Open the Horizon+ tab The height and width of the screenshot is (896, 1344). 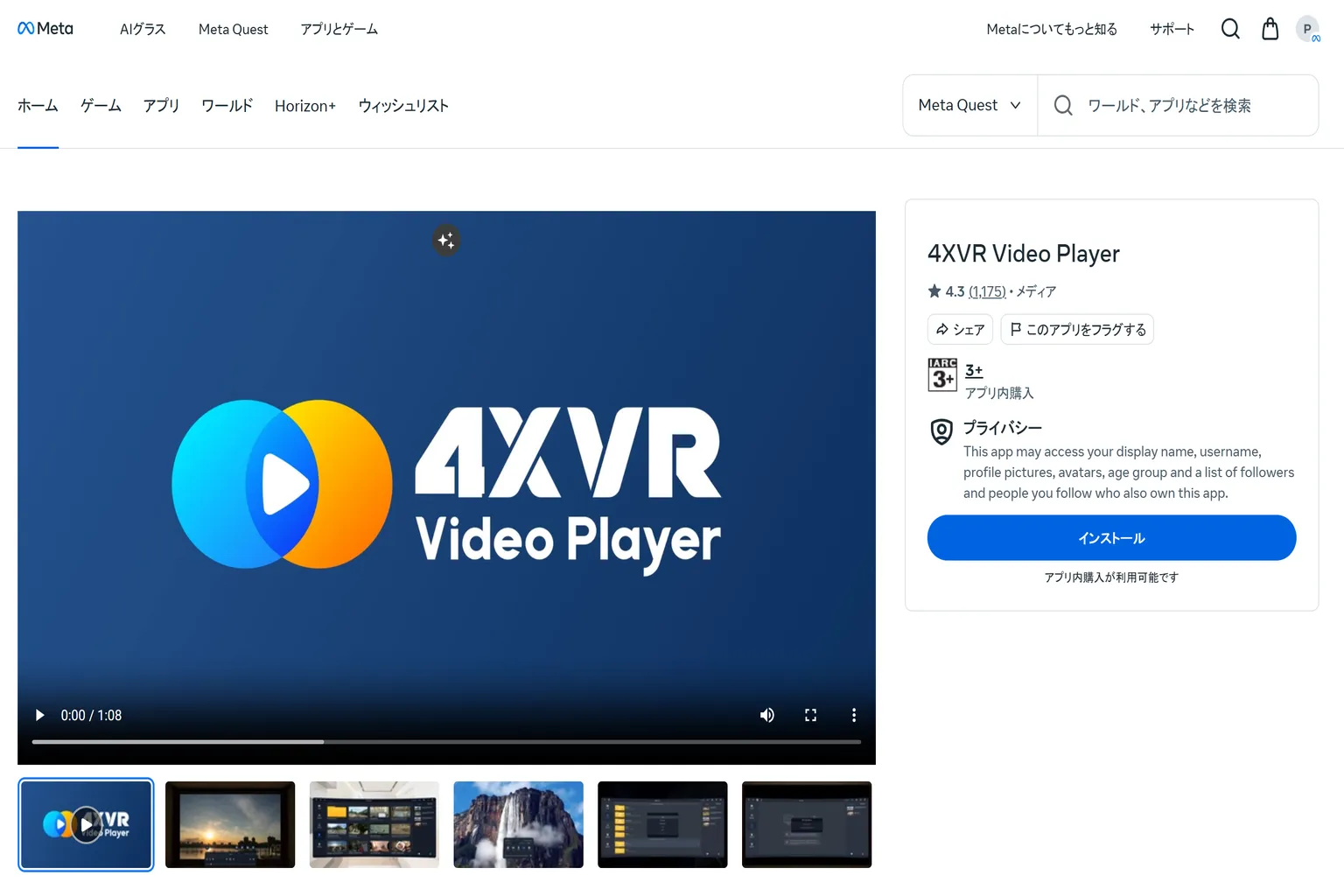[x=305, y=105]
